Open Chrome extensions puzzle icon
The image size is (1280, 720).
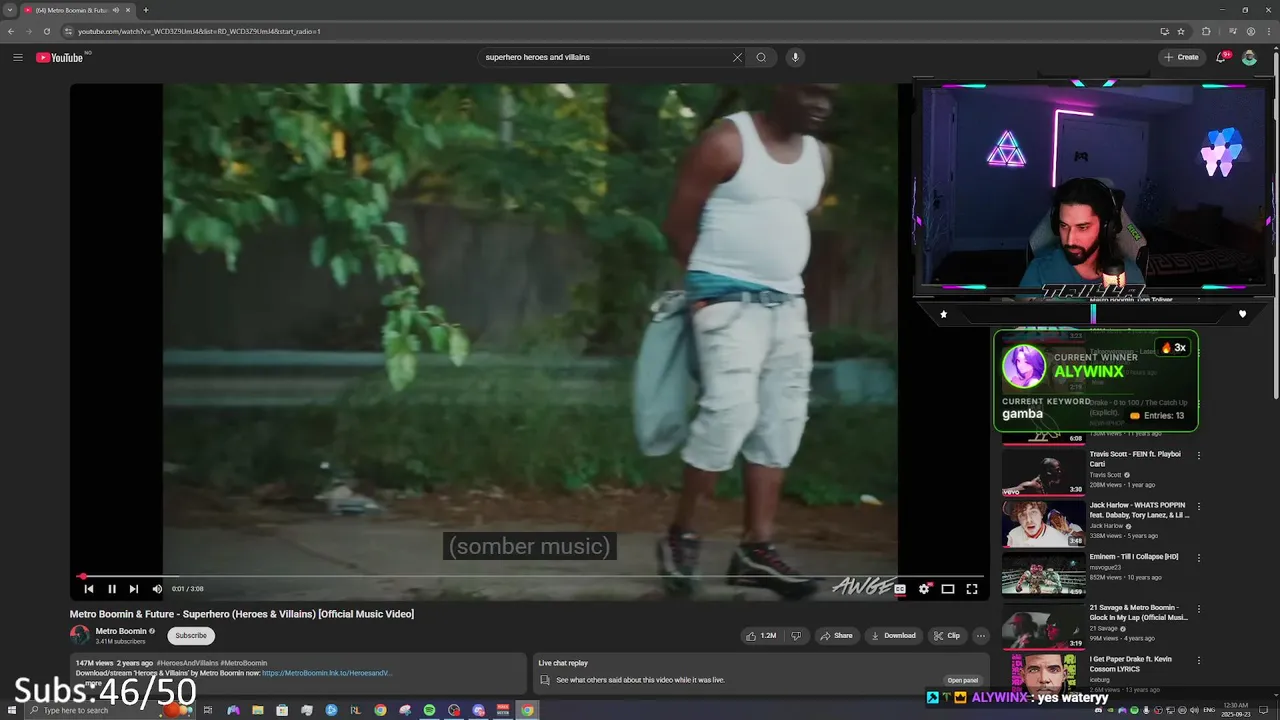(1206, 31)
